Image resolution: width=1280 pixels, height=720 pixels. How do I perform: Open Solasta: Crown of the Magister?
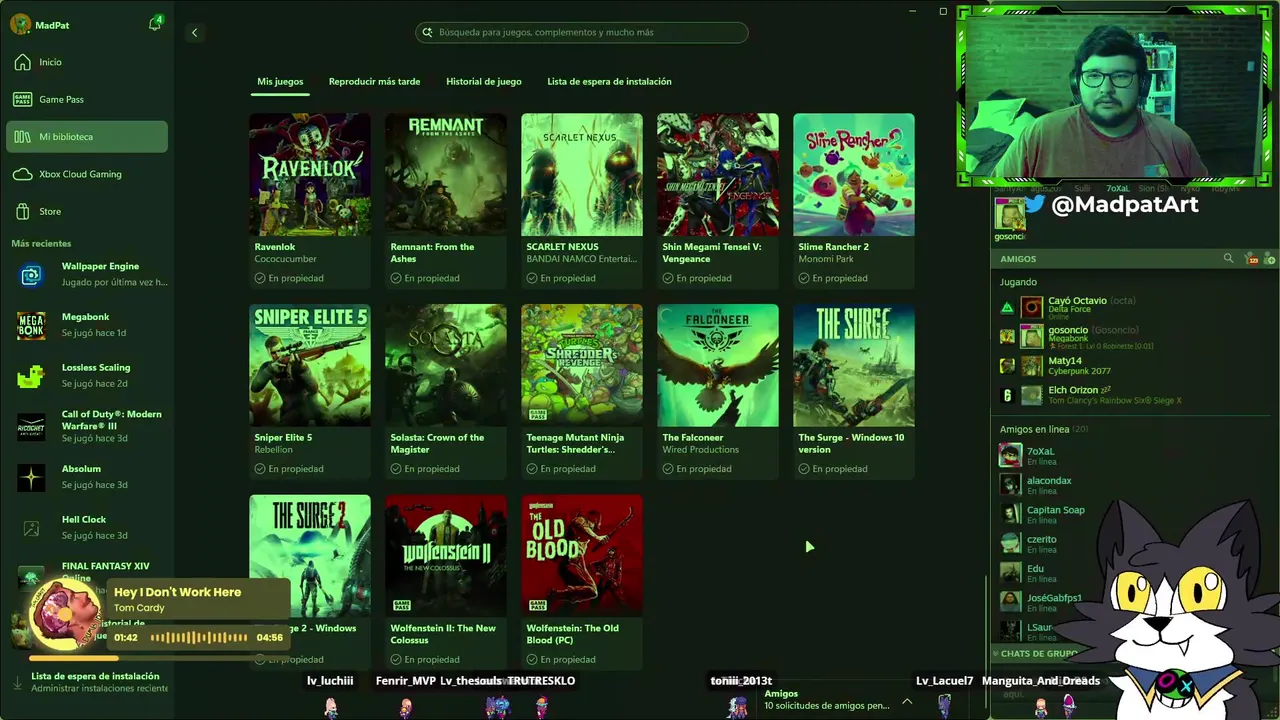pos(446,391)
